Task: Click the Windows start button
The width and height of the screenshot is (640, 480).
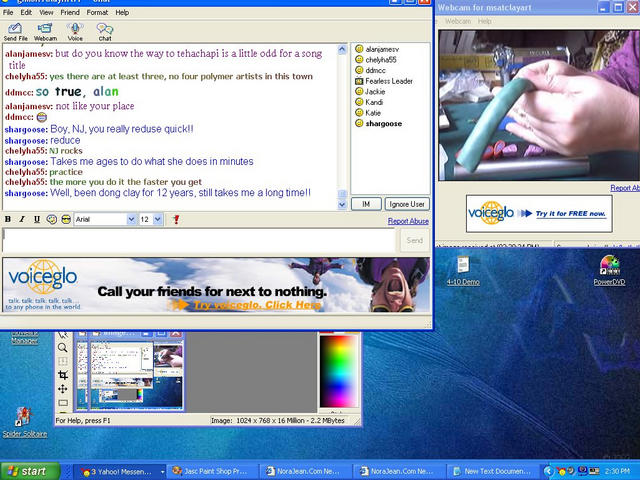Action: click(30, 471)
